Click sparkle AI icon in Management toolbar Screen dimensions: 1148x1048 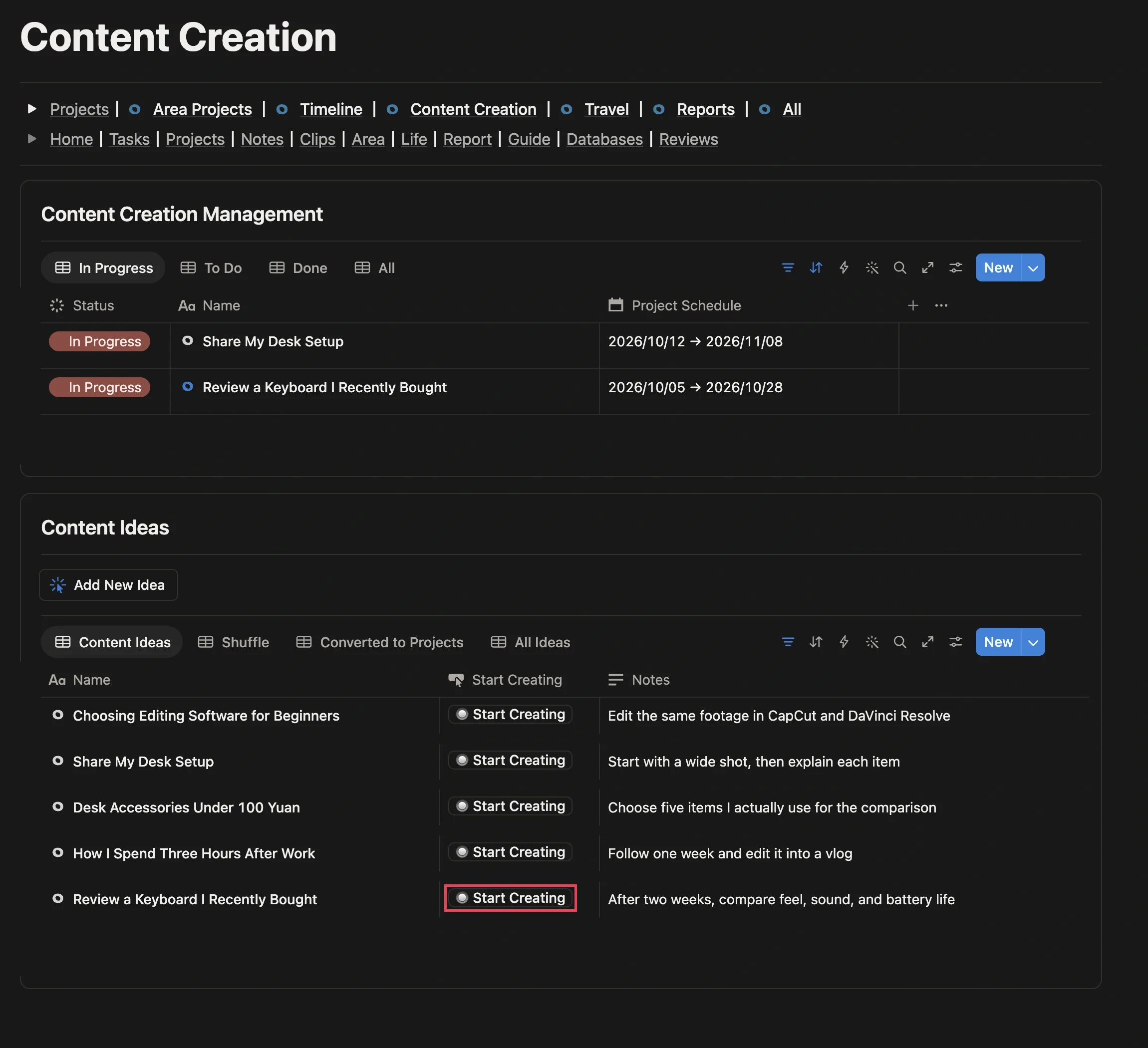click(872, 267)
